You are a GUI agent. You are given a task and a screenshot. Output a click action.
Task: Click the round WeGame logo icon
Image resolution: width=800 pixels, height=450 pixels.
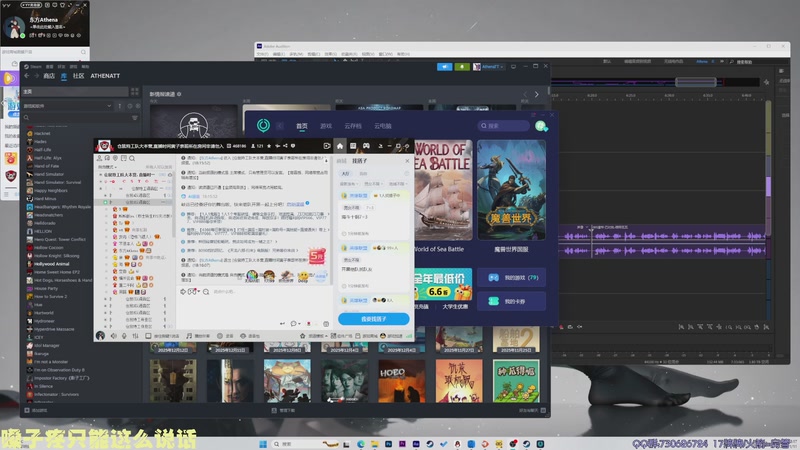(263, 126)
